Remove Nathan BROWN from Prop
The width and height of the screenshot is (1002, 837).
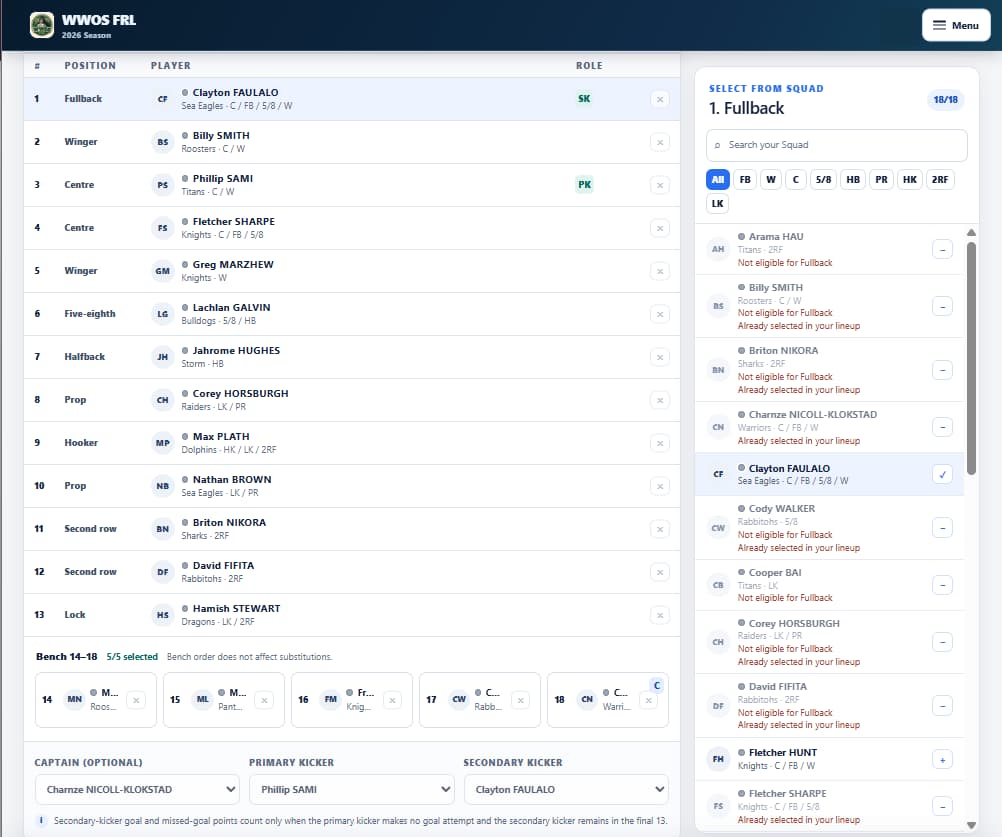pyautogui.click(x=659, y=486)
